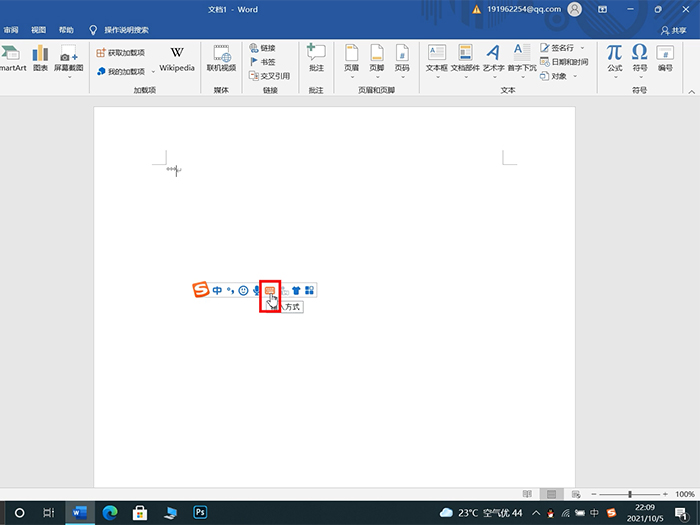The height and width of the screenshot is (525, 700).
Task: Open the Sogou emoji smiley panel
Action: tap(243, 291)
